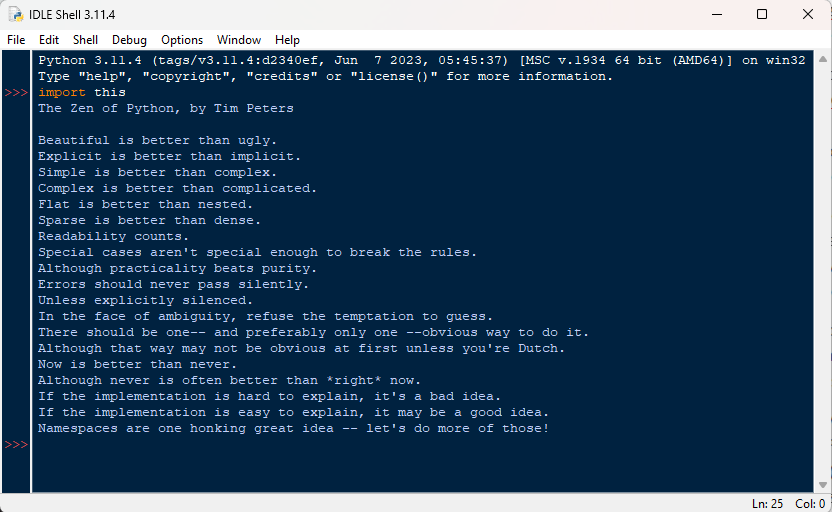Click the Ln: 25 status indicator
Screen dimensions: 832x512
[x=769, y=503]
